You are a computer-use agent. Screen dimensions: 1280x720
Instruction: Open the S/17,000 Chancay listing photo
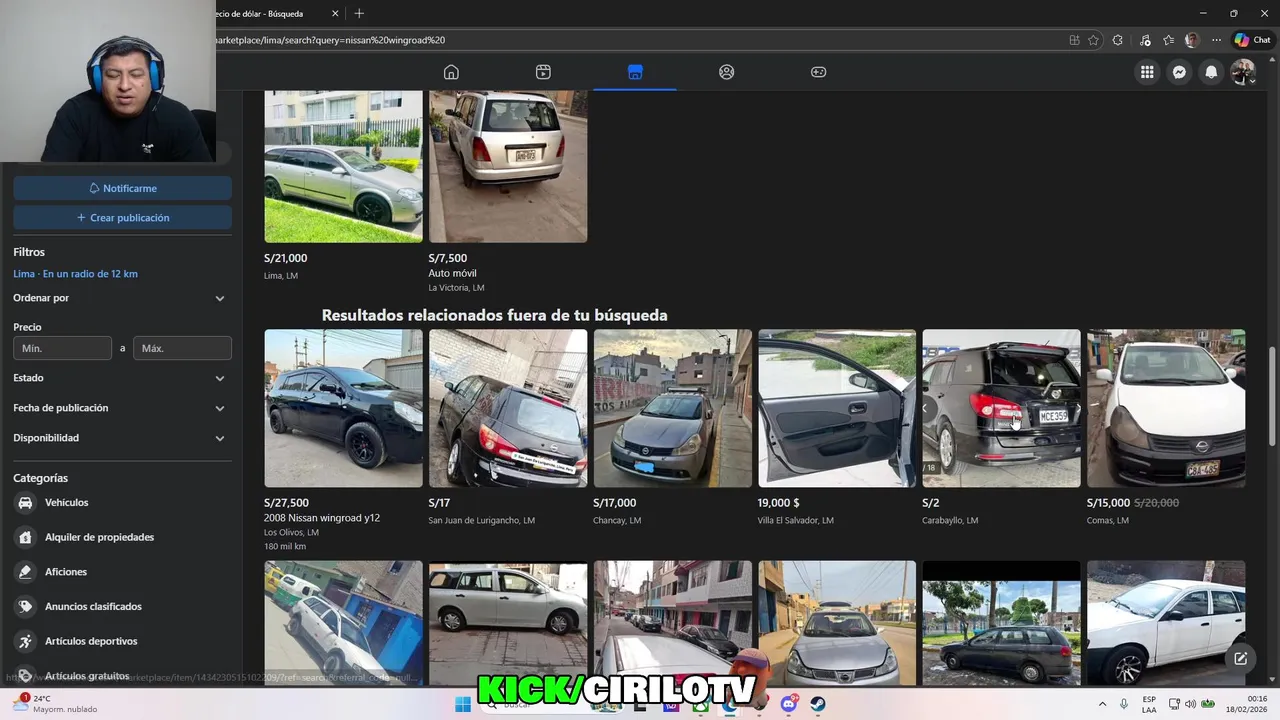point(672,408)
